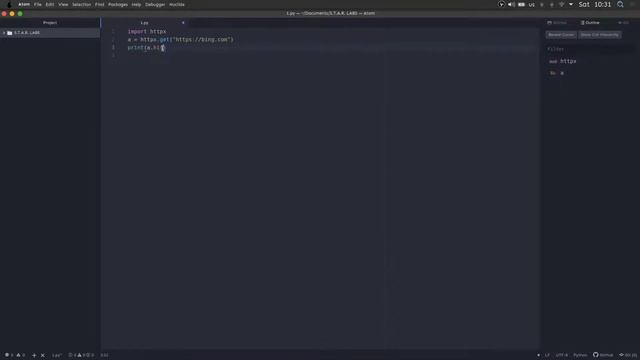
Task: Open the Edit menu
Action: click(50, 4)
